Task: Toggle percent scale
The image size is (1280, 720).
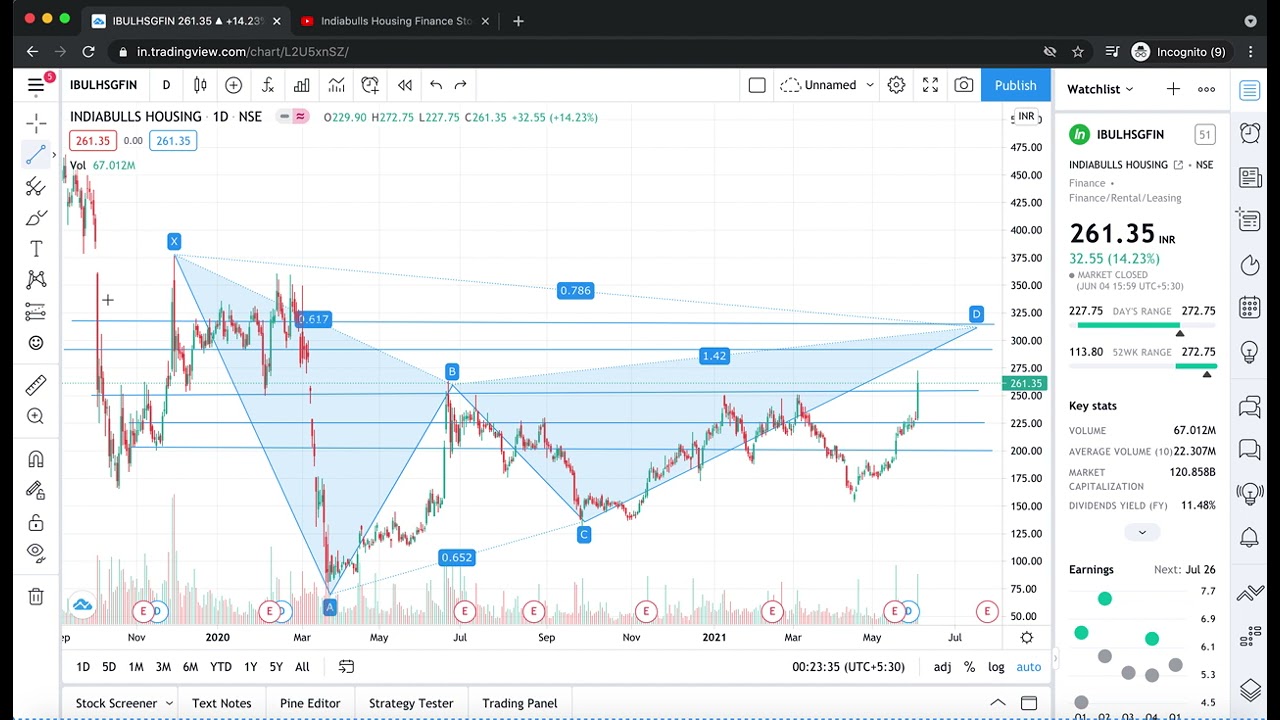Action: point(969,667)
